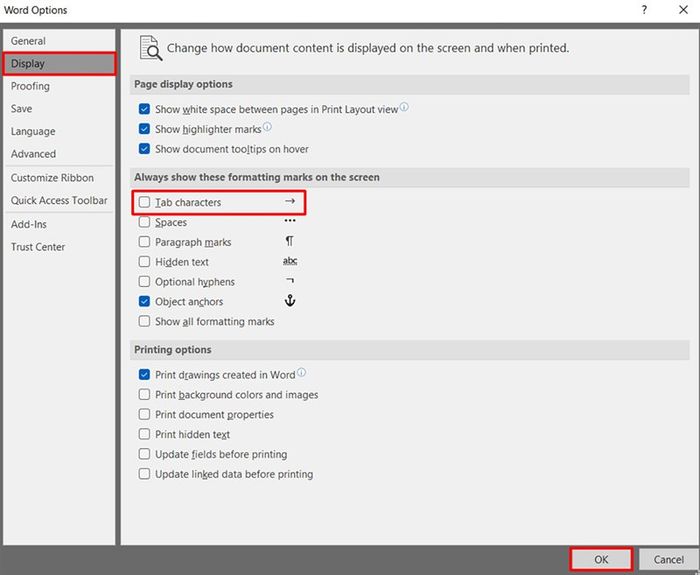The height and width of the screenshot is (575, 700).
Task: Enable Hidden text formatting mark
Action: pos(144,262)
